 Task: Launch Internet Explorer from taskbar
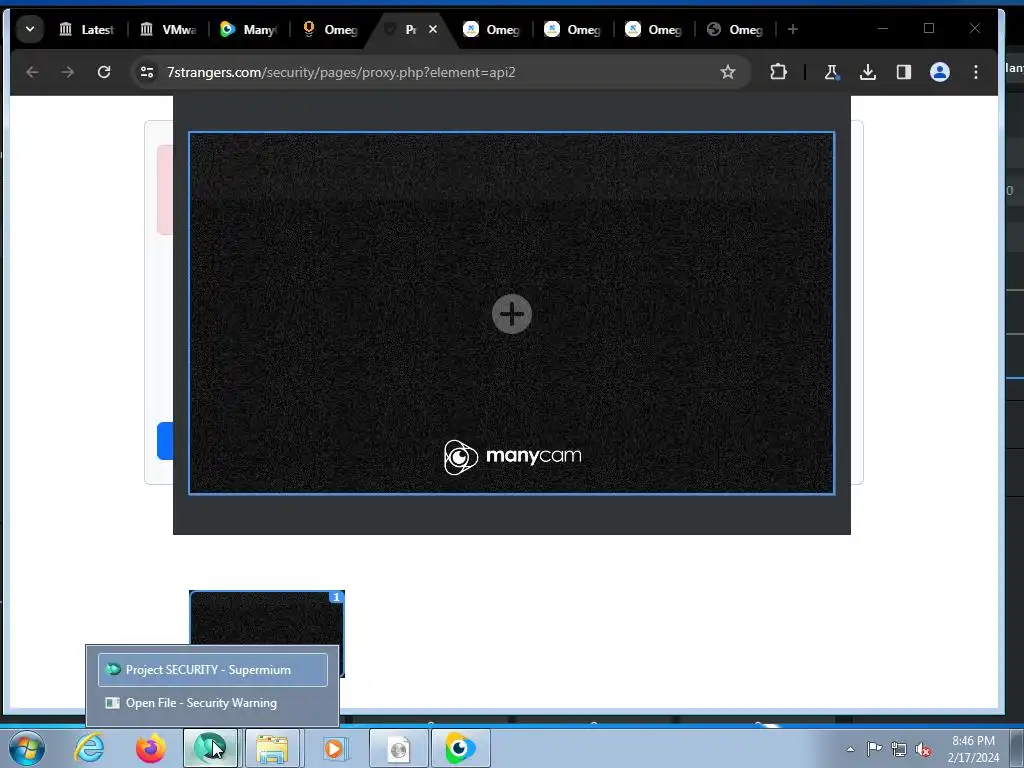(89, 748)
